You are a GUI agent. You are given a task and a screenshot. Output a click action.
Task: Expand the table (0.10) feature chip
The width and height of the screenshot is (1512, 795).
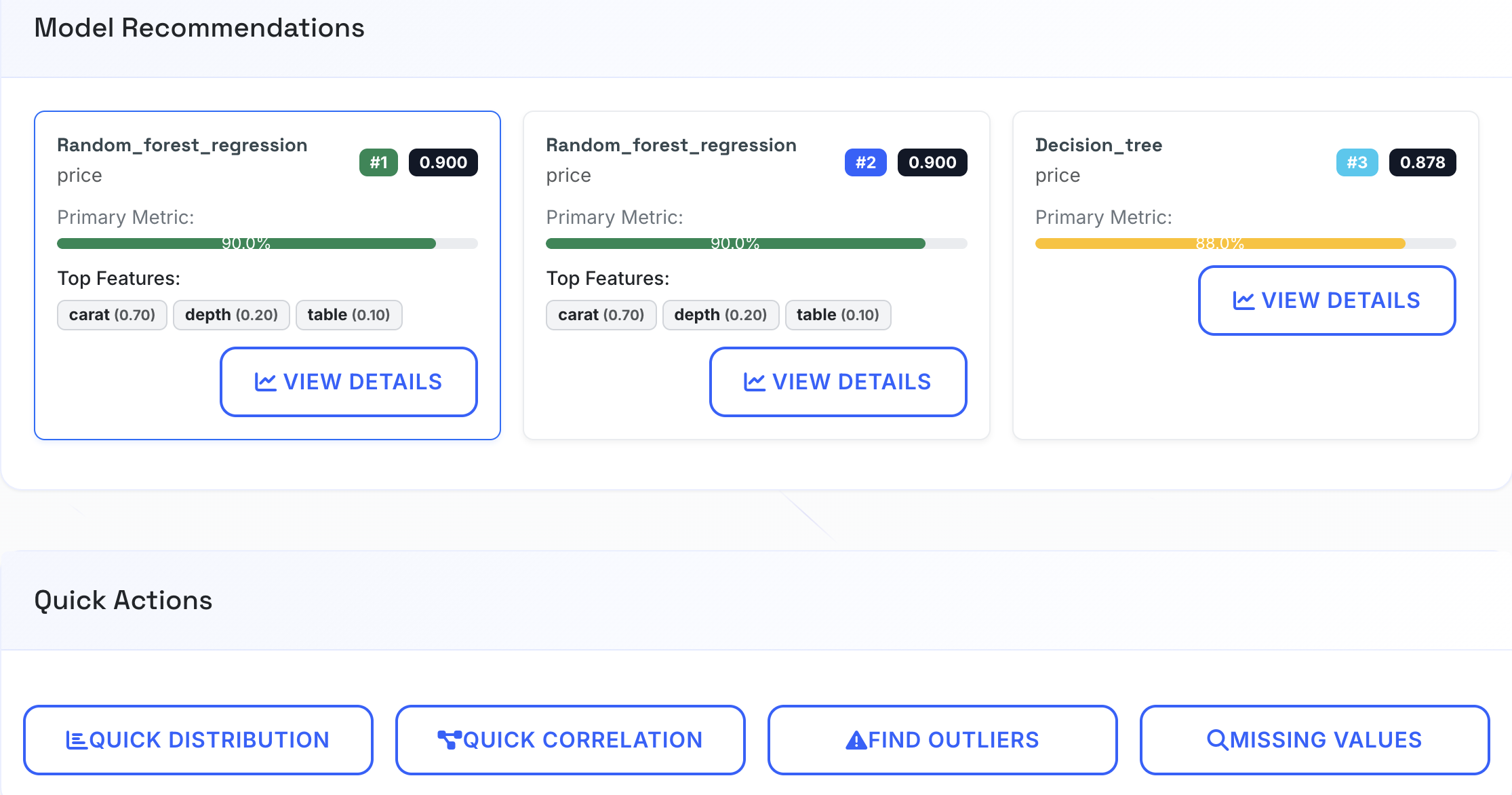[349, 315]
